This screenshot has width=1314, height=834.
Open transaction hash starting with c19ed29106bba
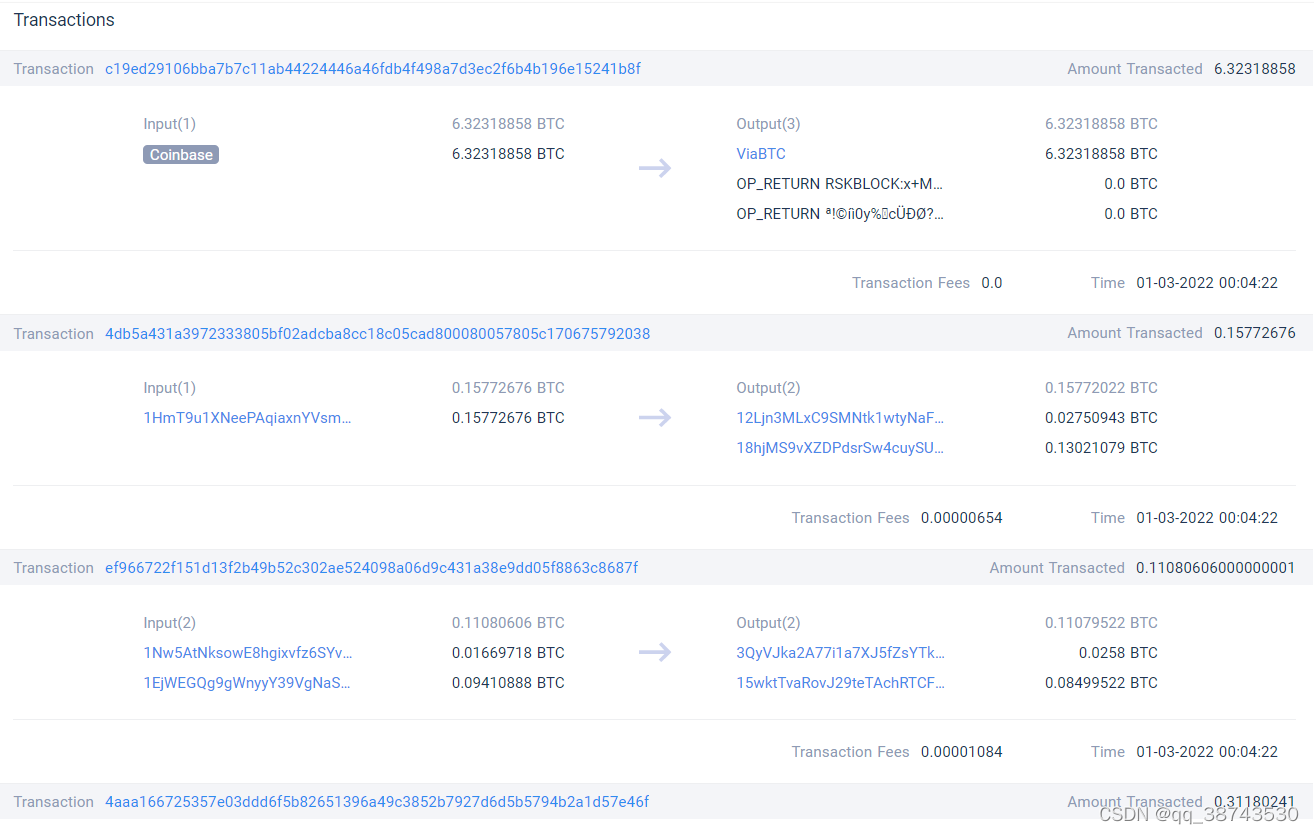pos(373,69)
